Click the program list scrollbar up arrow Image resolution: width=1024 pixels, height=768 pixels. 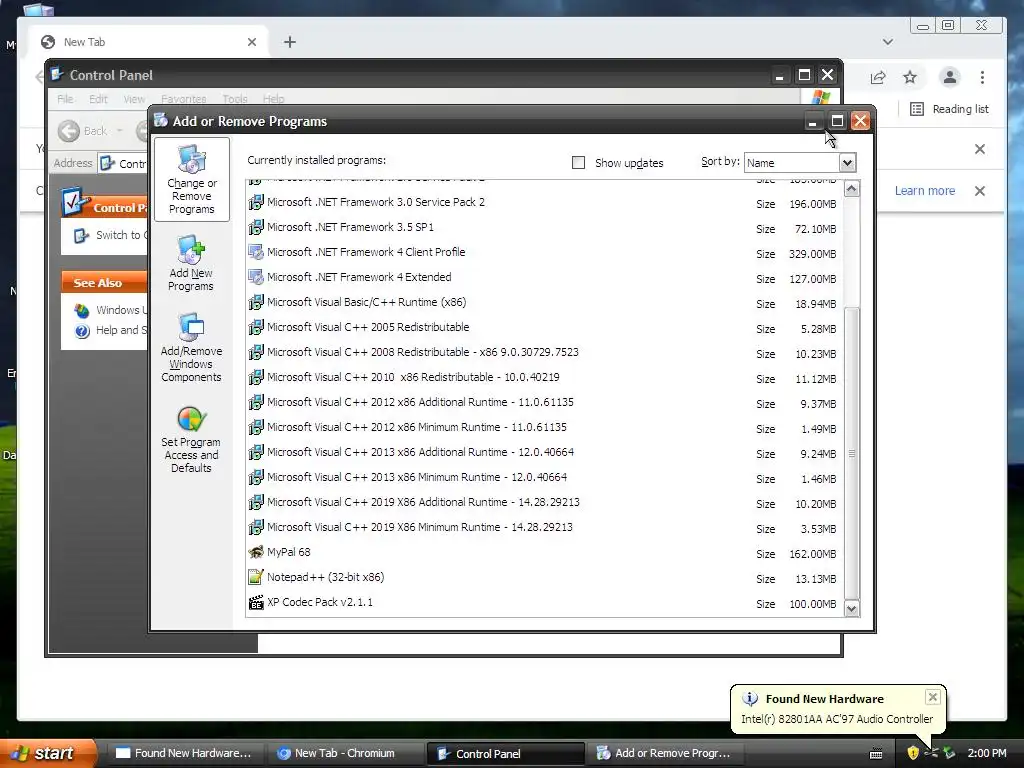click(852, 189)
